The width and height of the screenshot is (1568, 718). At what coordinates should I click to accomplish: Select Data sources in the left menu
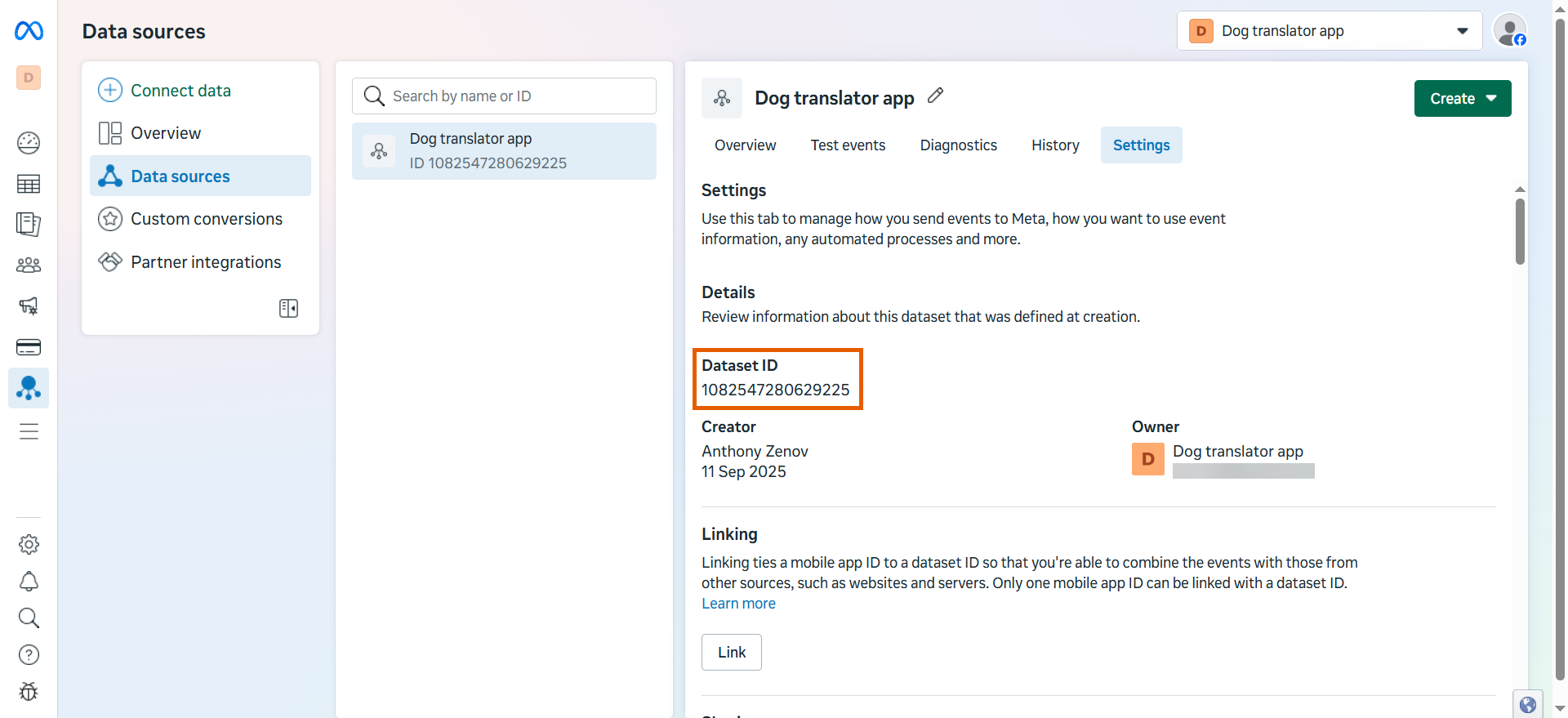[200, 176]
